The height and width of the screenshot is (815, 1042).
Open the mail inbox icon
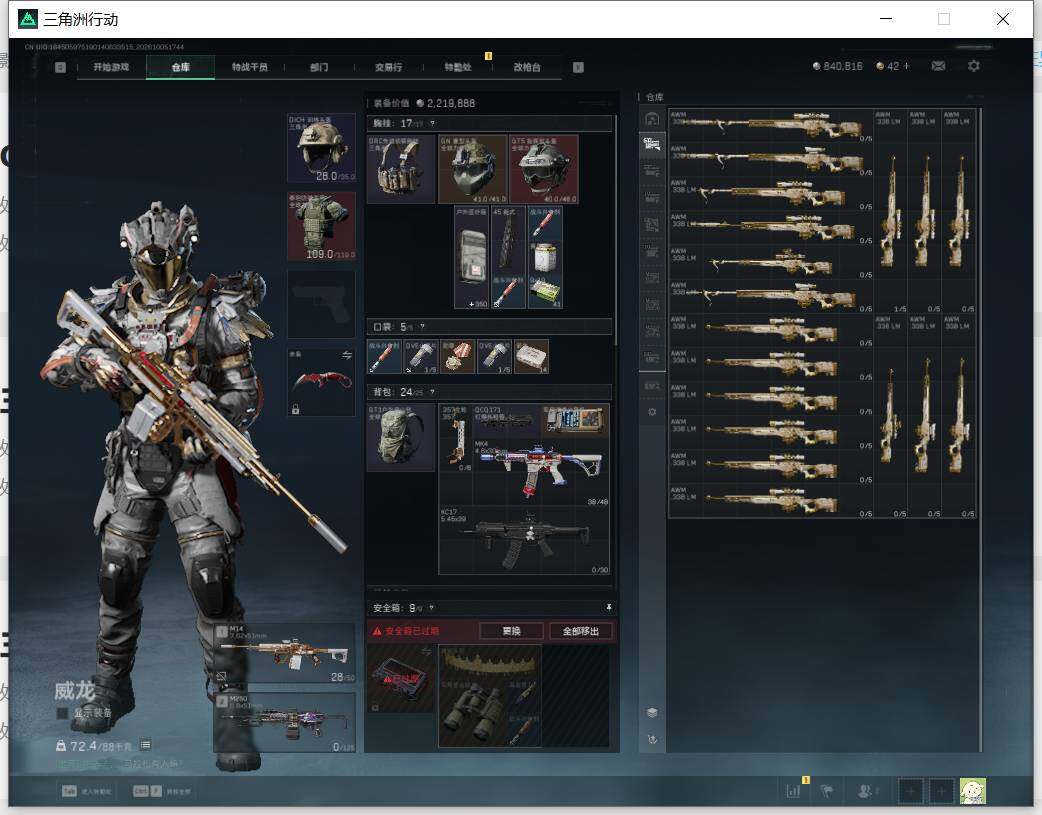click(938, 66)
